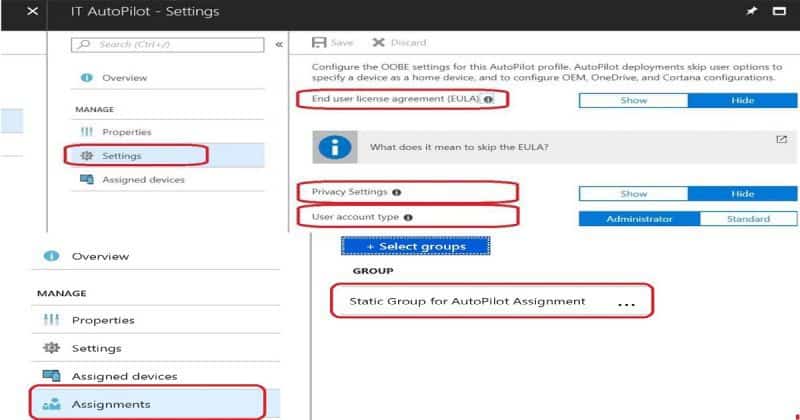
Task: Set EULA option to Show
Action: pos(633,101)
